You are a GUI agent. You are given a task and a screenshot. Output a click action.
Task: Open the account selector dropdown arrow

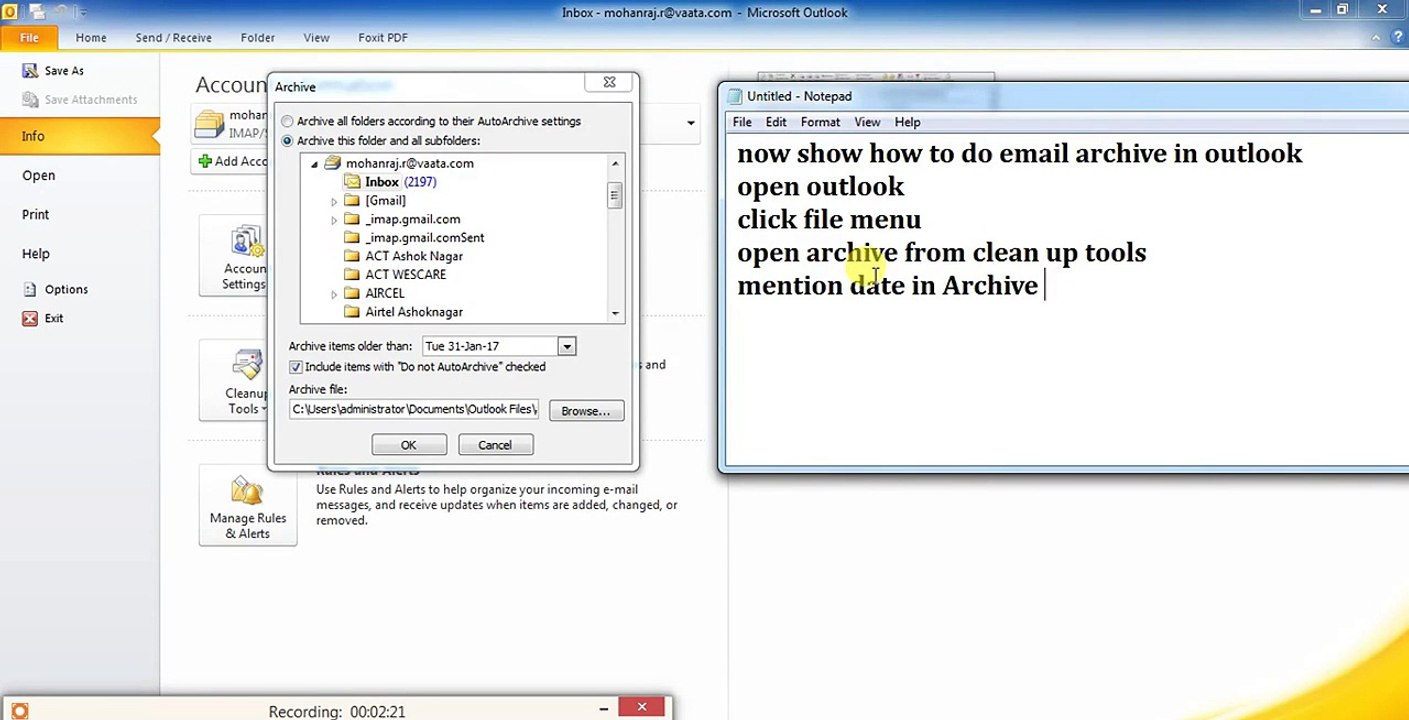point(691,123)
